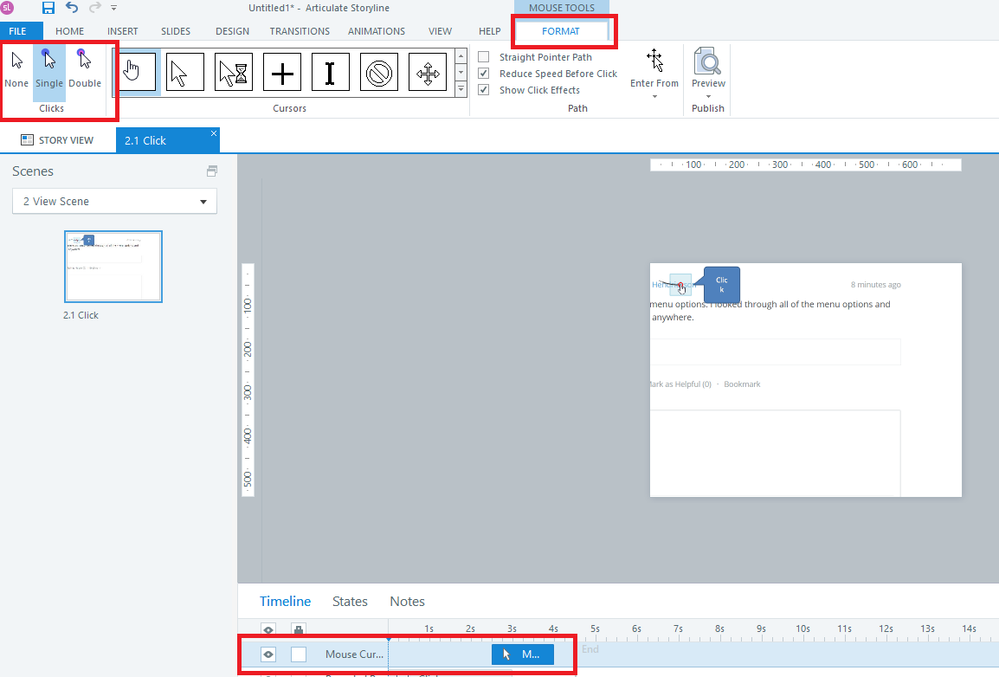The width and height of the screenshot is (999, 677).
Task: Select the None click option
Action: (17, 70)
